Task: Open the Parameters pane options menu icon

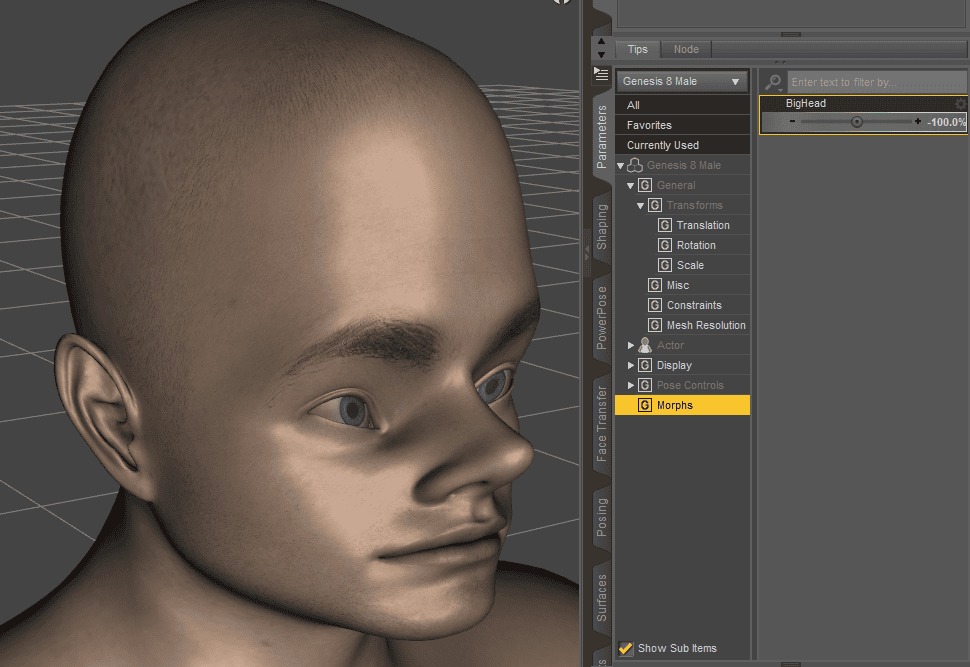Action: (601, 73)
